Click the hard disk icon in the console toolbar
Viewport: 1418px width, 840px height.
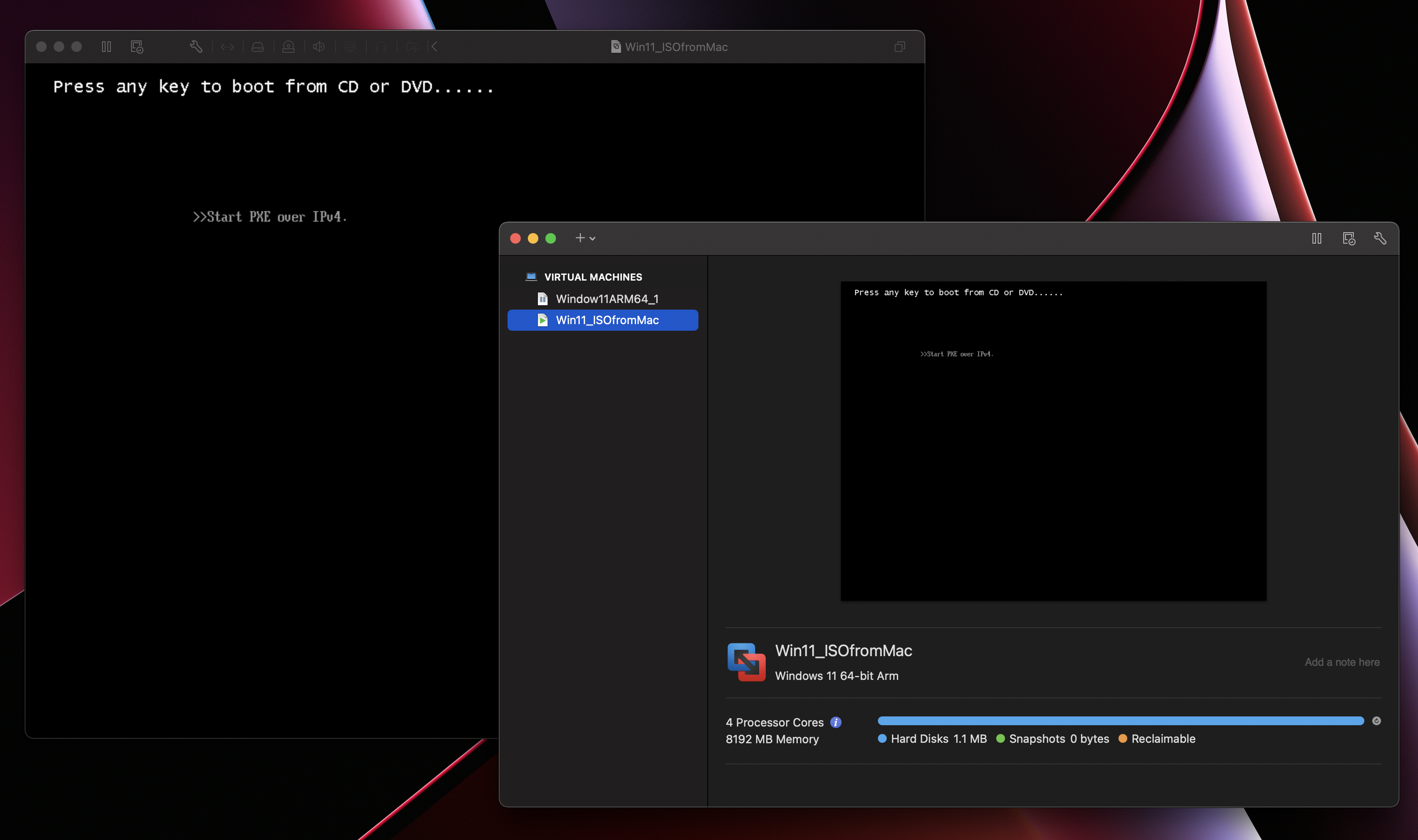258,47
